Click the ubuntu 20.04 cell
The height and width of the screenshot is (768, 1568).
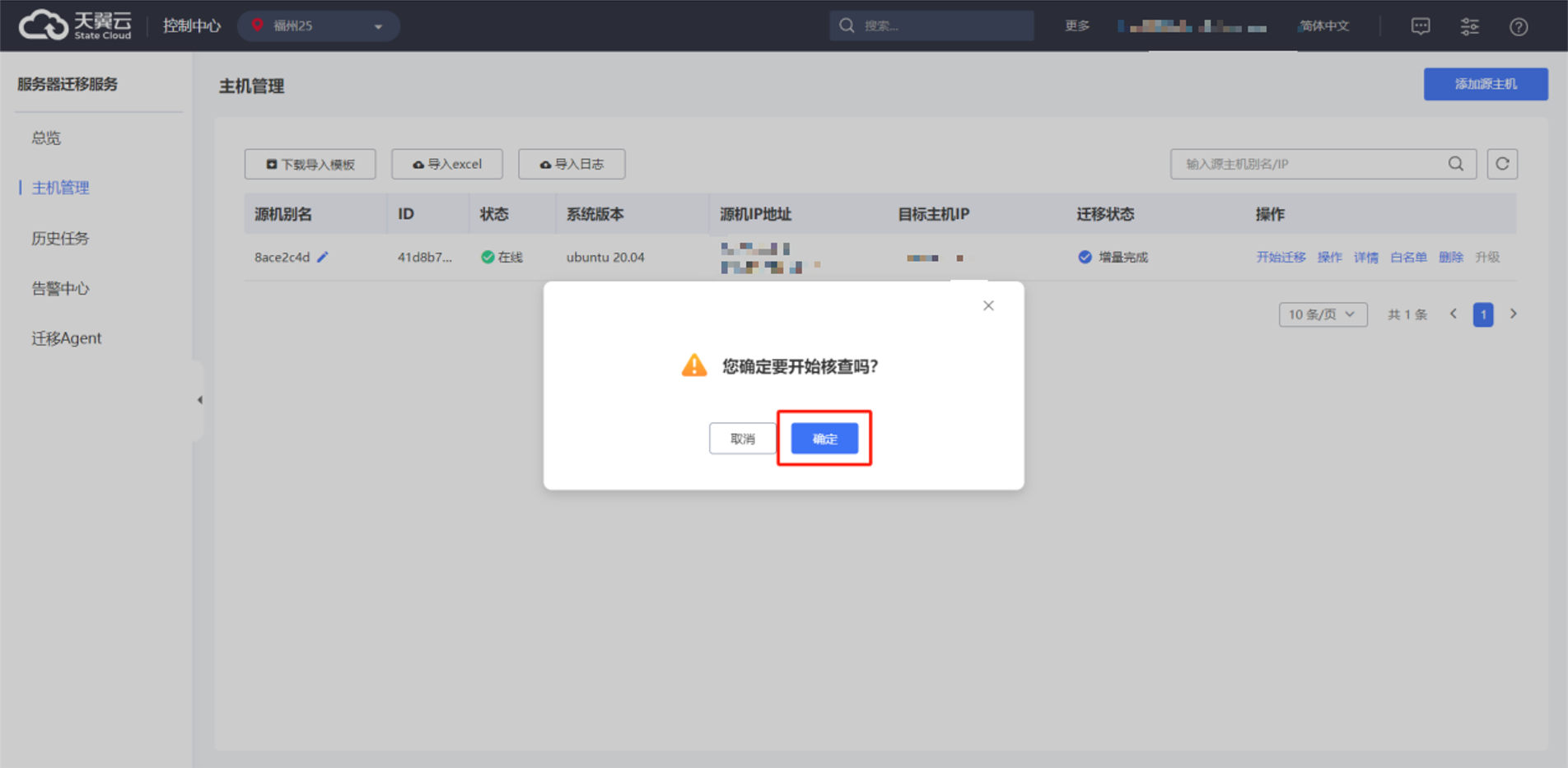605,257
